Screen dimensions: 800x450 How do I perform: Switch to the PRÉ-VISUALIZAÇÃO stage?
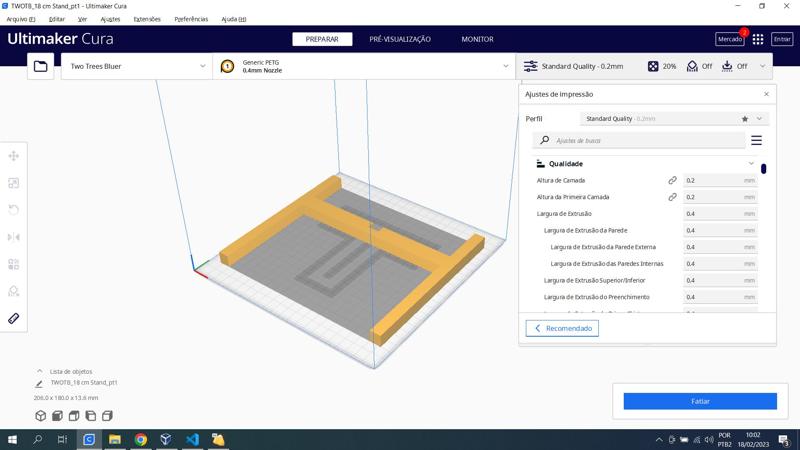tap(400, 39)
